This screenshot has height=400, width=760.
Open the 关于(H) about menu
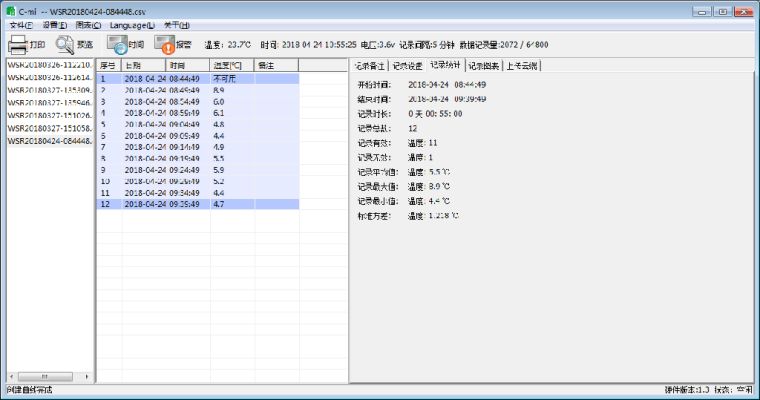pyautogui.click(x=176, y=24)
